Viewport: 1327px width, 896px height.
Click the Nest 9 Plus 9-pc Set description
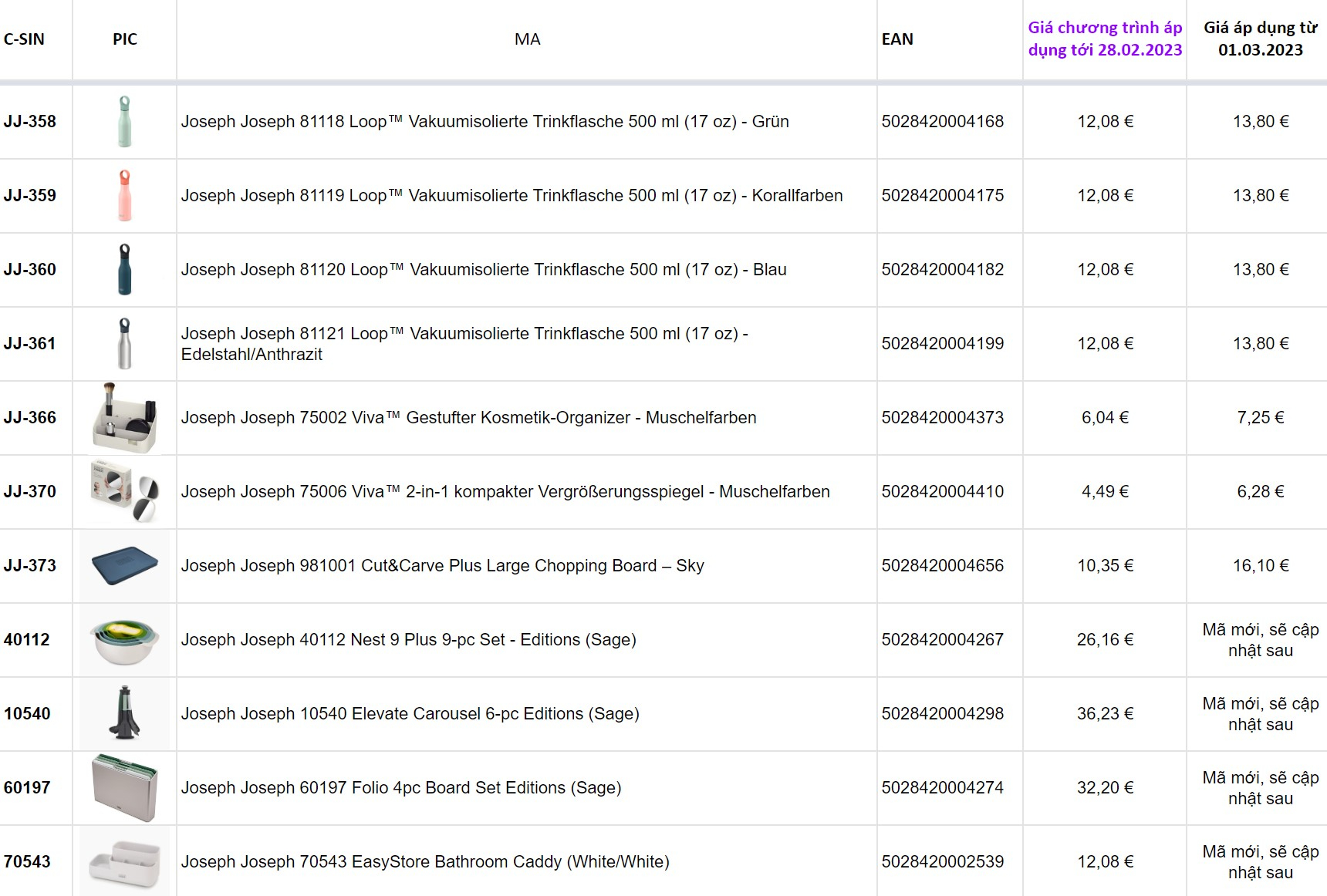point(408,639)
